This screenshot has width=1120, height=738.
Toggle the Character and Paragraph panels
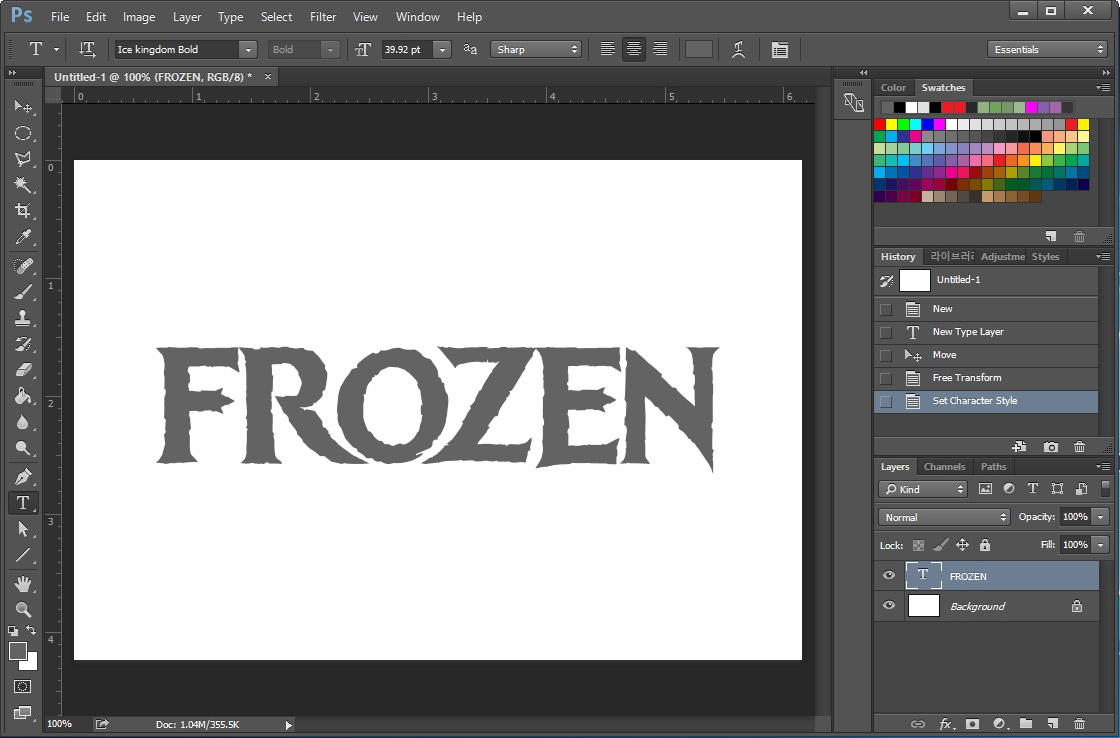[x=780, y=49]
